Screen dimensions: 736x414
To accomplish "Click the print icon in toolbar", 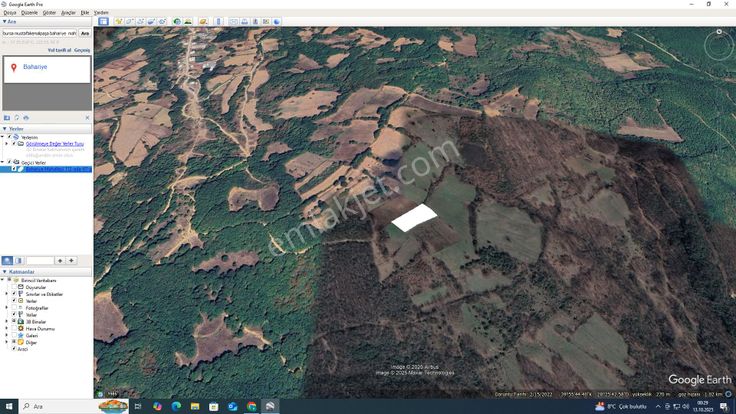I will (244, 21).
